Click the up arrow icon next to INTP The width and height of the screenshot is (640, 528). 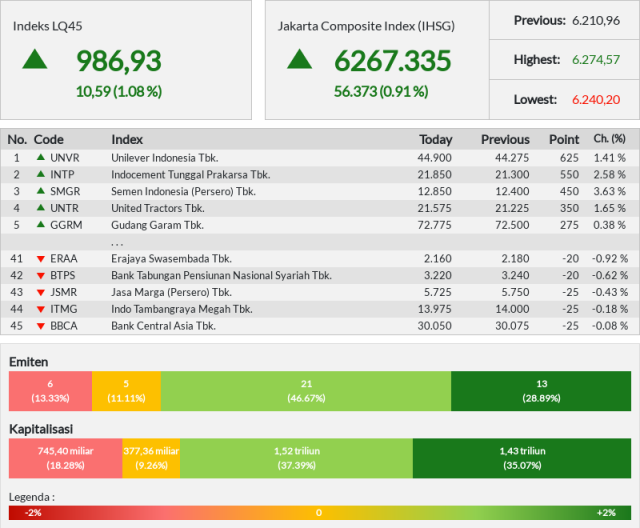41,174
